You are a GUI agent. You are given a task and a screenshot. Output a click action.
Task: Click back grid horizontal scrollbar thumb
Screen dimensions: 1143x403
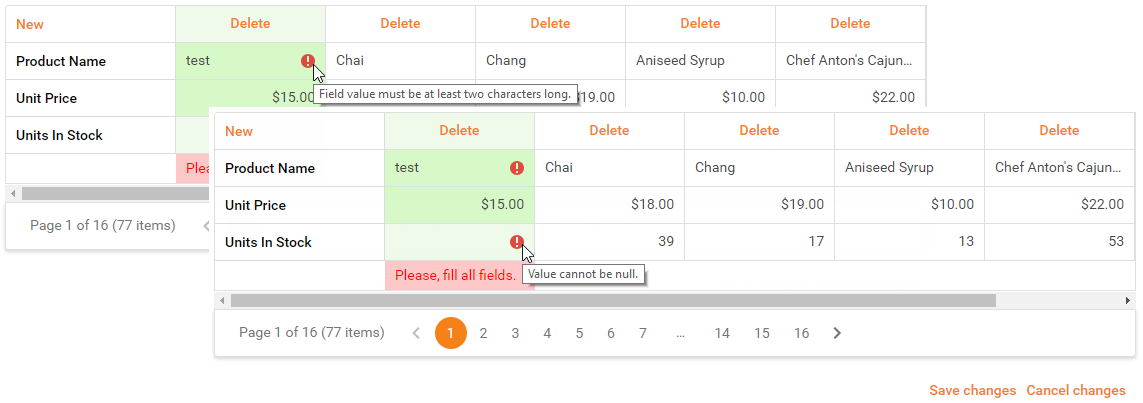pos(115,194)
